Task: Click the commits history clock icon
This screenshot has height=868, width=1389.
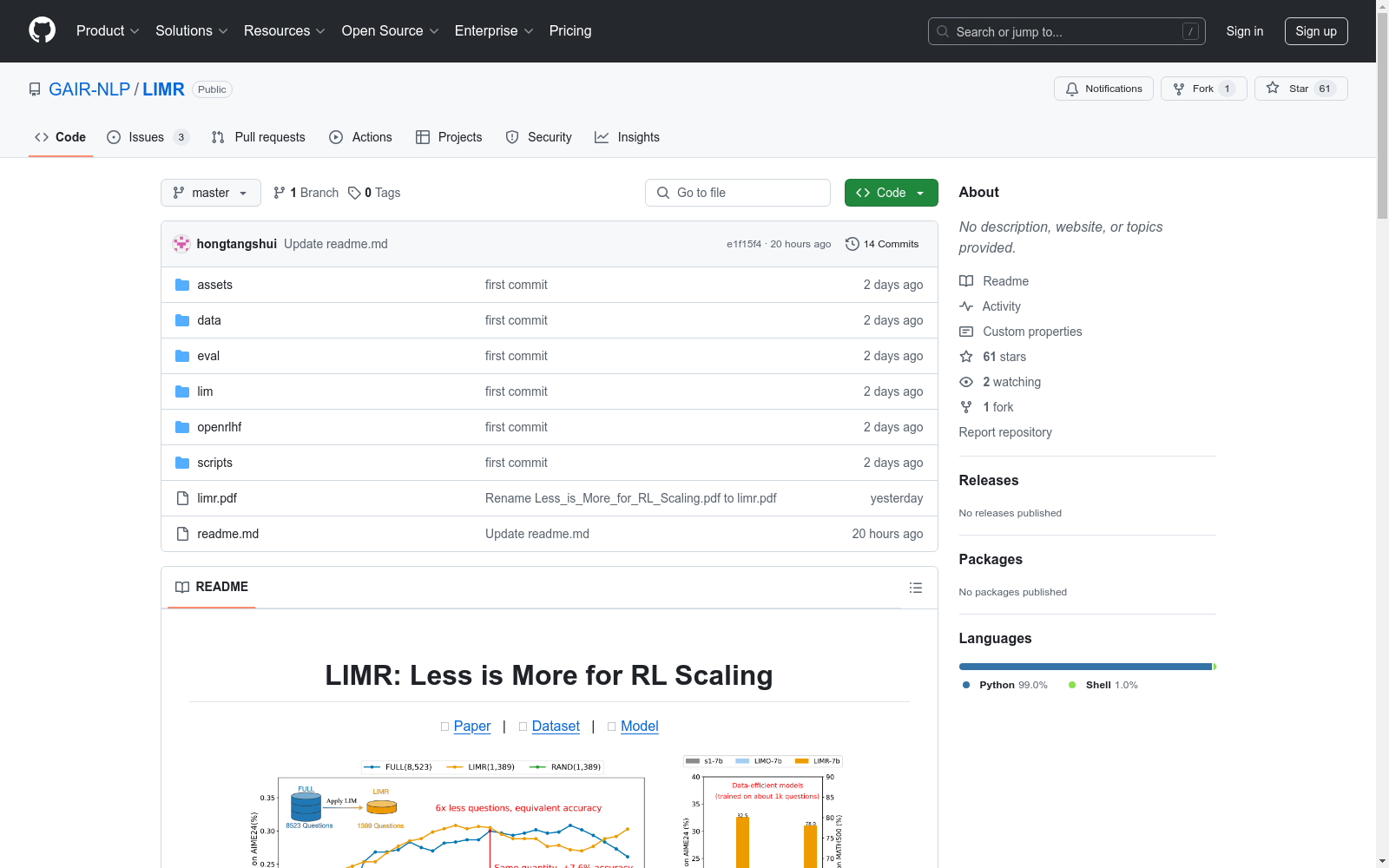Action: pyautogui.click(x=852, y=244)
